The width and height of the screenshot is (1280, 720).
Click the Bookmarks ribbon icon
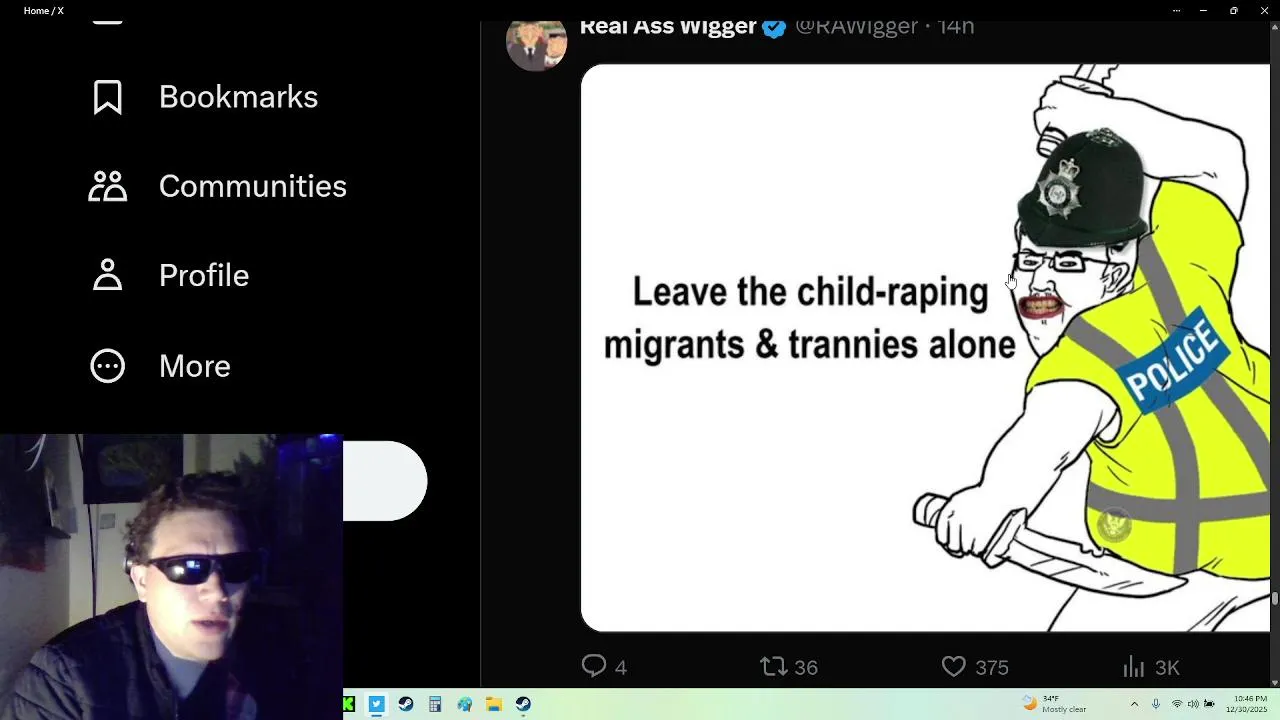108,97
